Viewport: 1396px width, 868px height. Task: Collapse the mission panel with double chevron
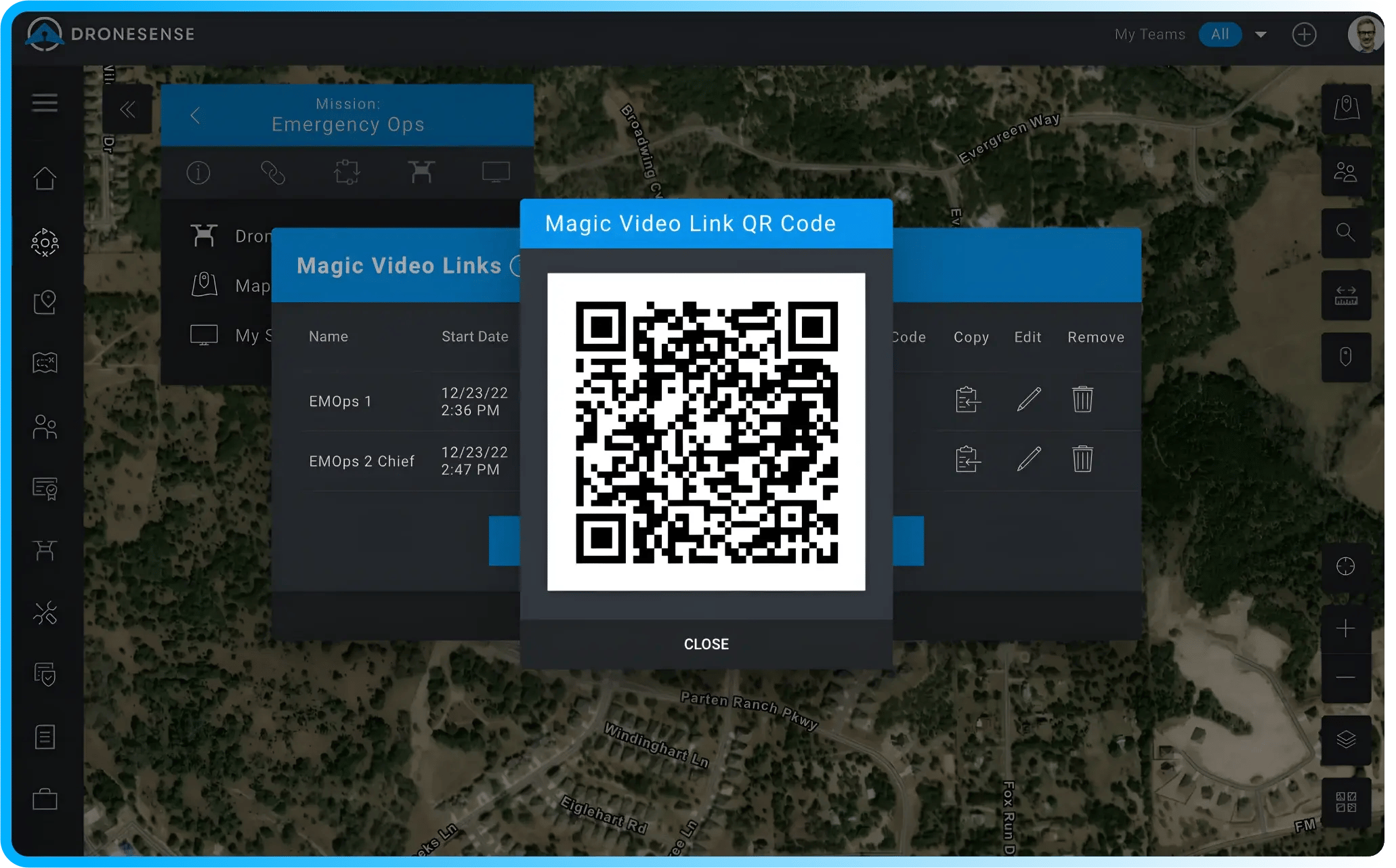[x=127, y=110]
